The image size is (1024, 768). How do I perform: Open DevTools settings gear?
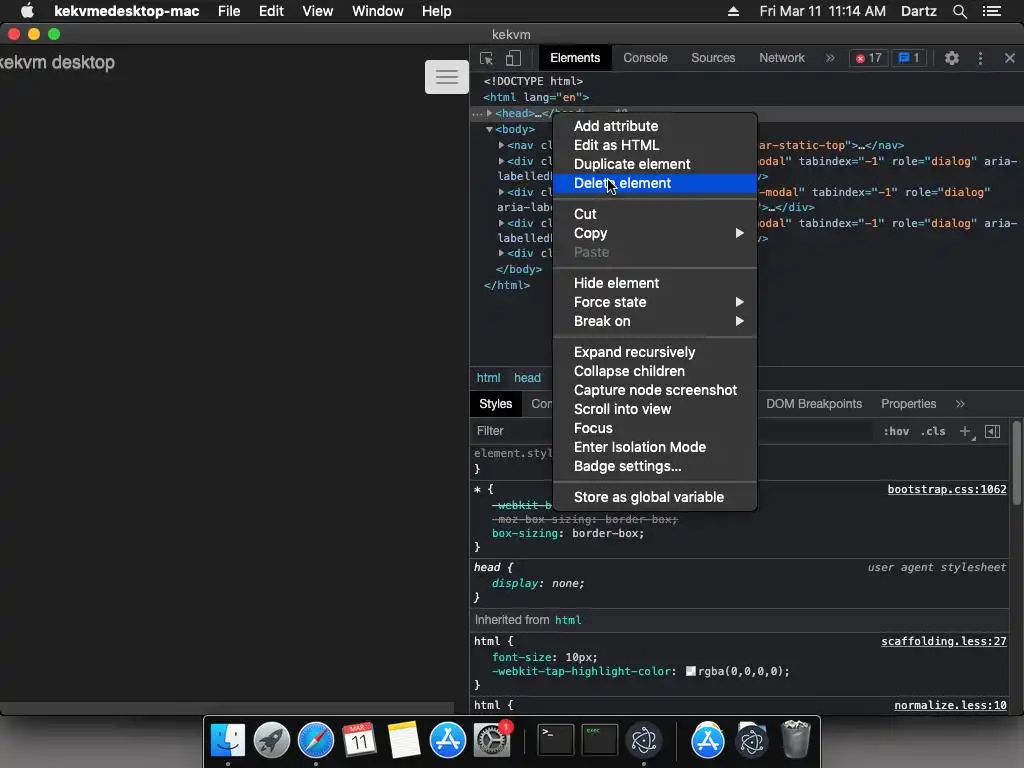click(952, 58)
